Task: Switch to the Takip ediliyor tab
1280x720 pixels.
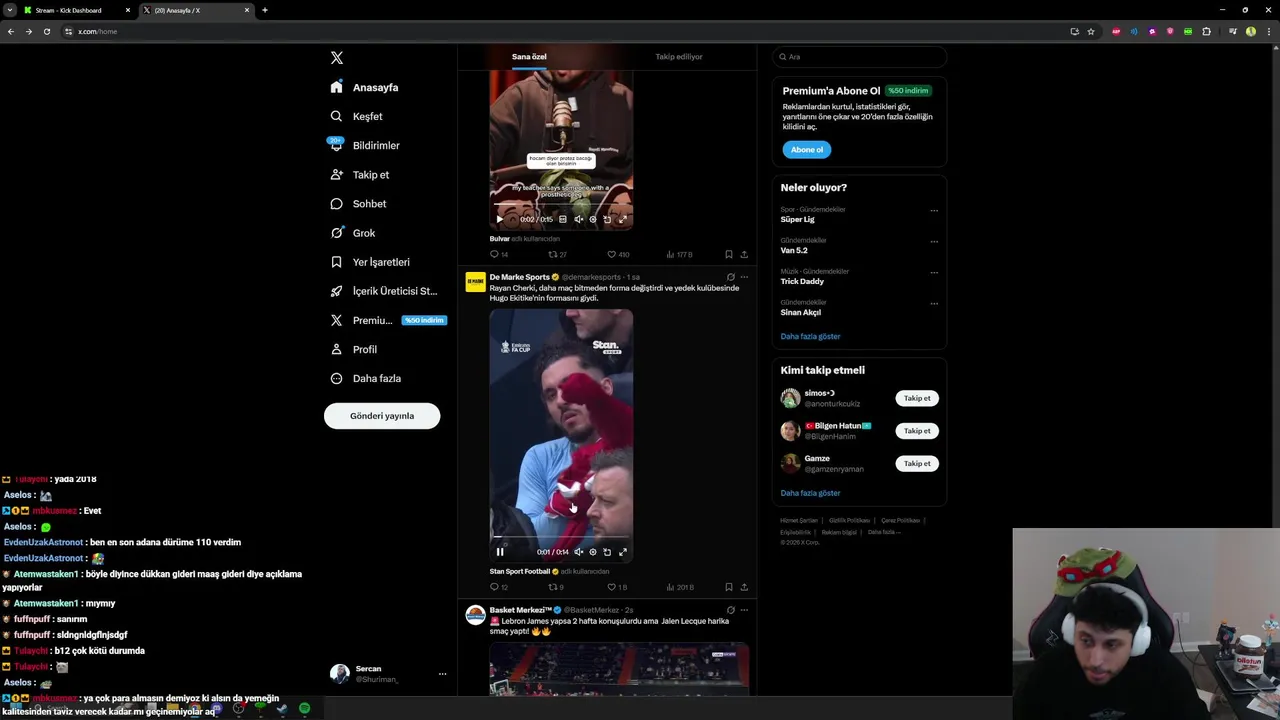Action: point(679,57)
